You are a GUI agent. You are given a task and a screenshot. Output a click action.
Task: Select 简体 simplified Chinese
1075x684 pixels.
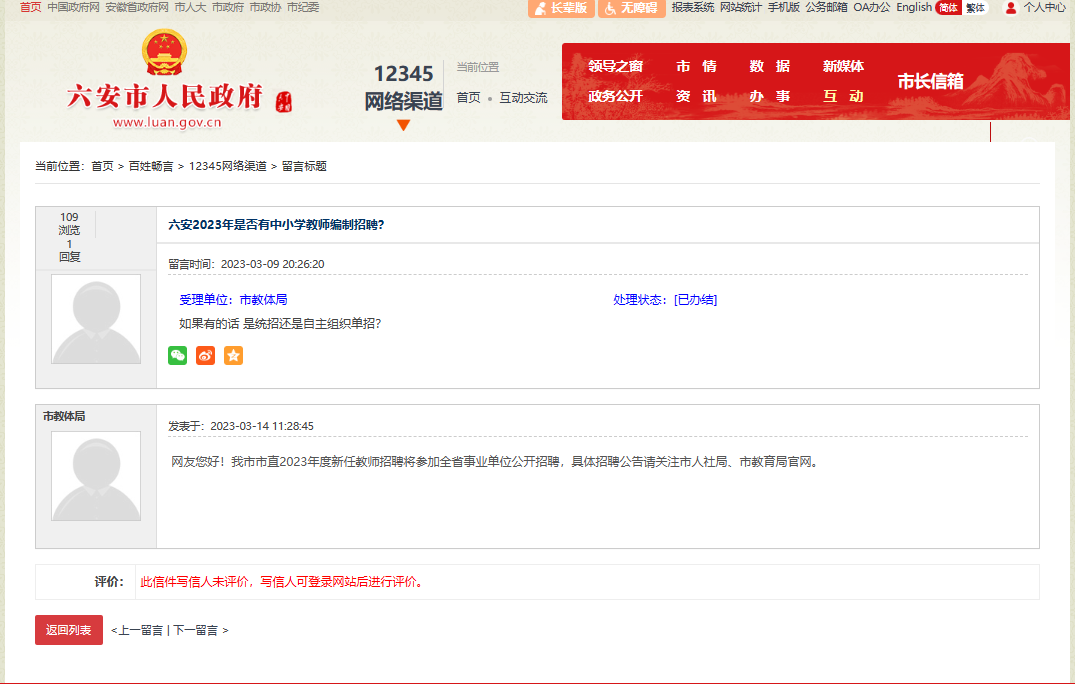coord(948,8)
